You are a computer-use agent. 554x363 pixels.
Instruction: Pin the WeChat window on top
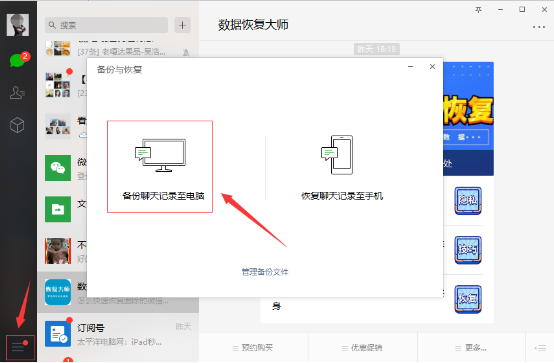point(478,10)
